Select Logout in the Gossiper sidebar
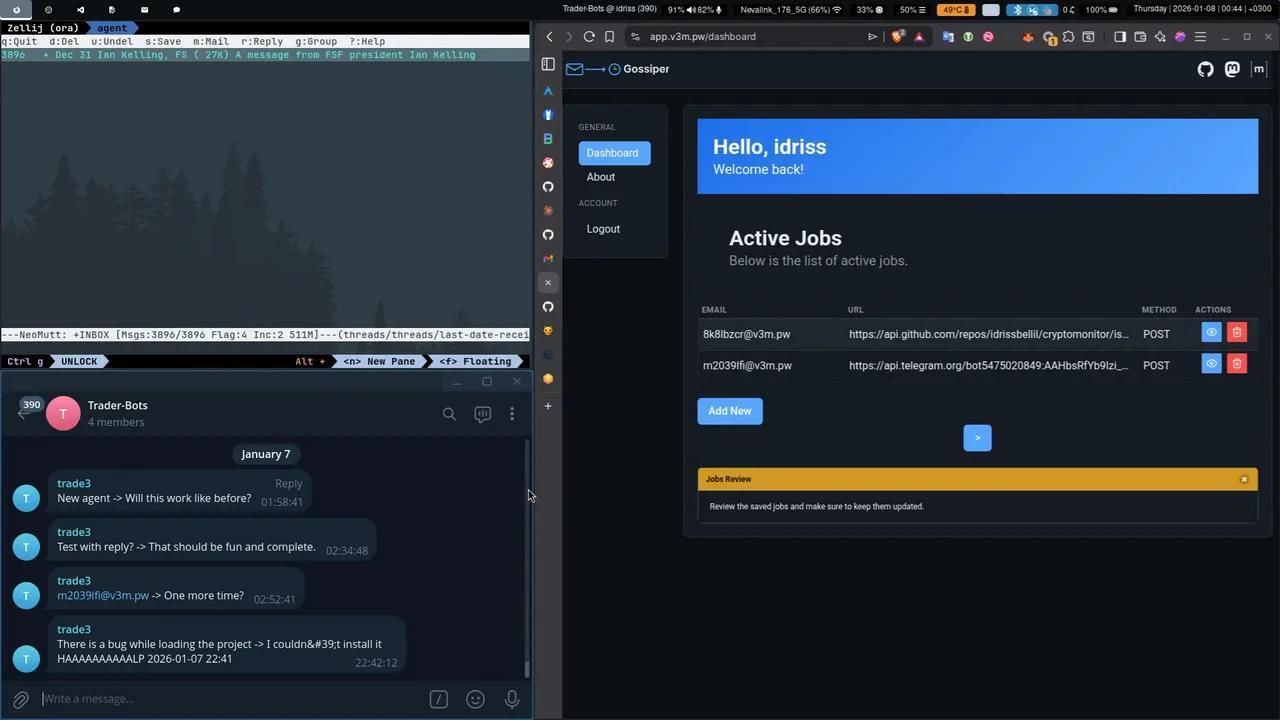1280x720 pixels. [603, 229]
